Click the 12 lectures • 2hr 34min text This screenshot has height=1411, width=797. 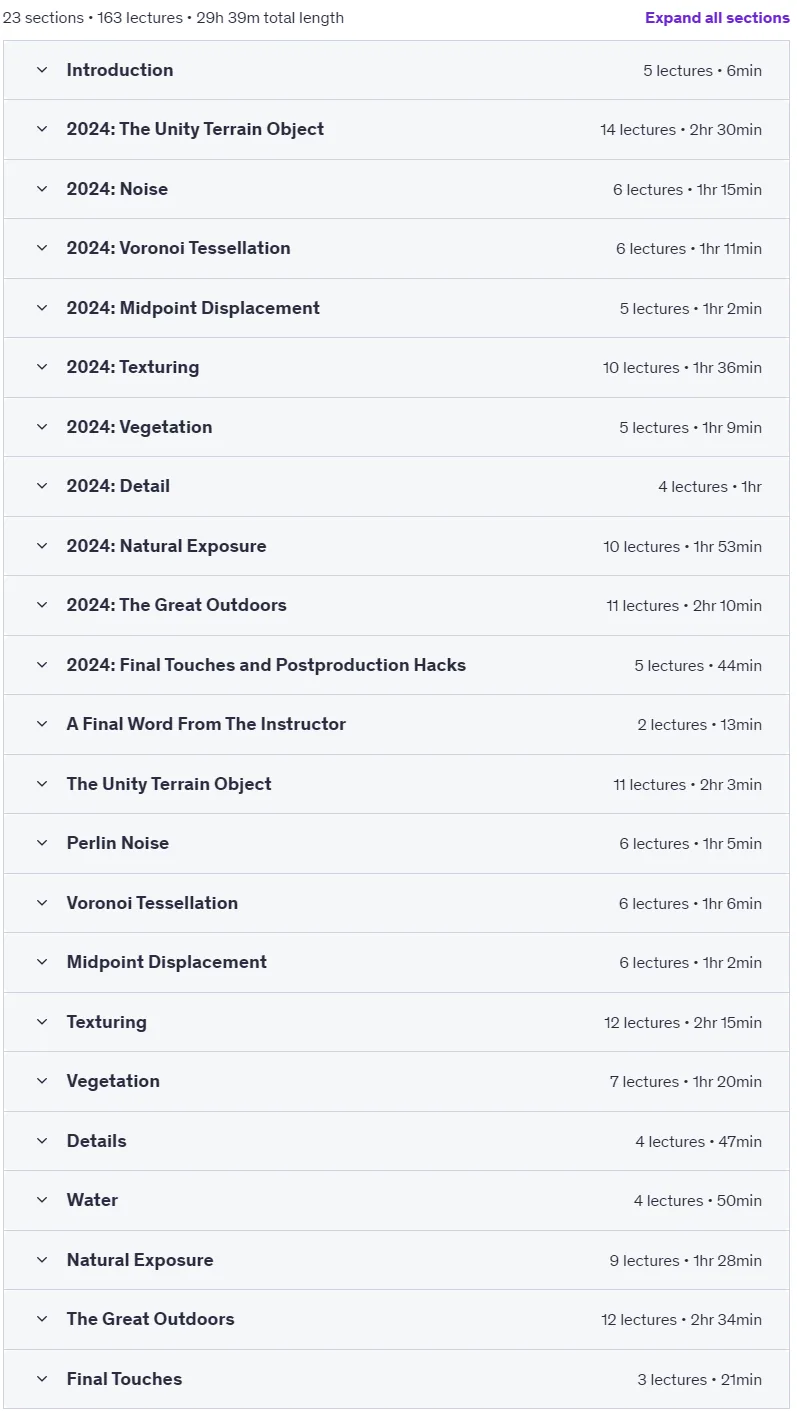681,1320
